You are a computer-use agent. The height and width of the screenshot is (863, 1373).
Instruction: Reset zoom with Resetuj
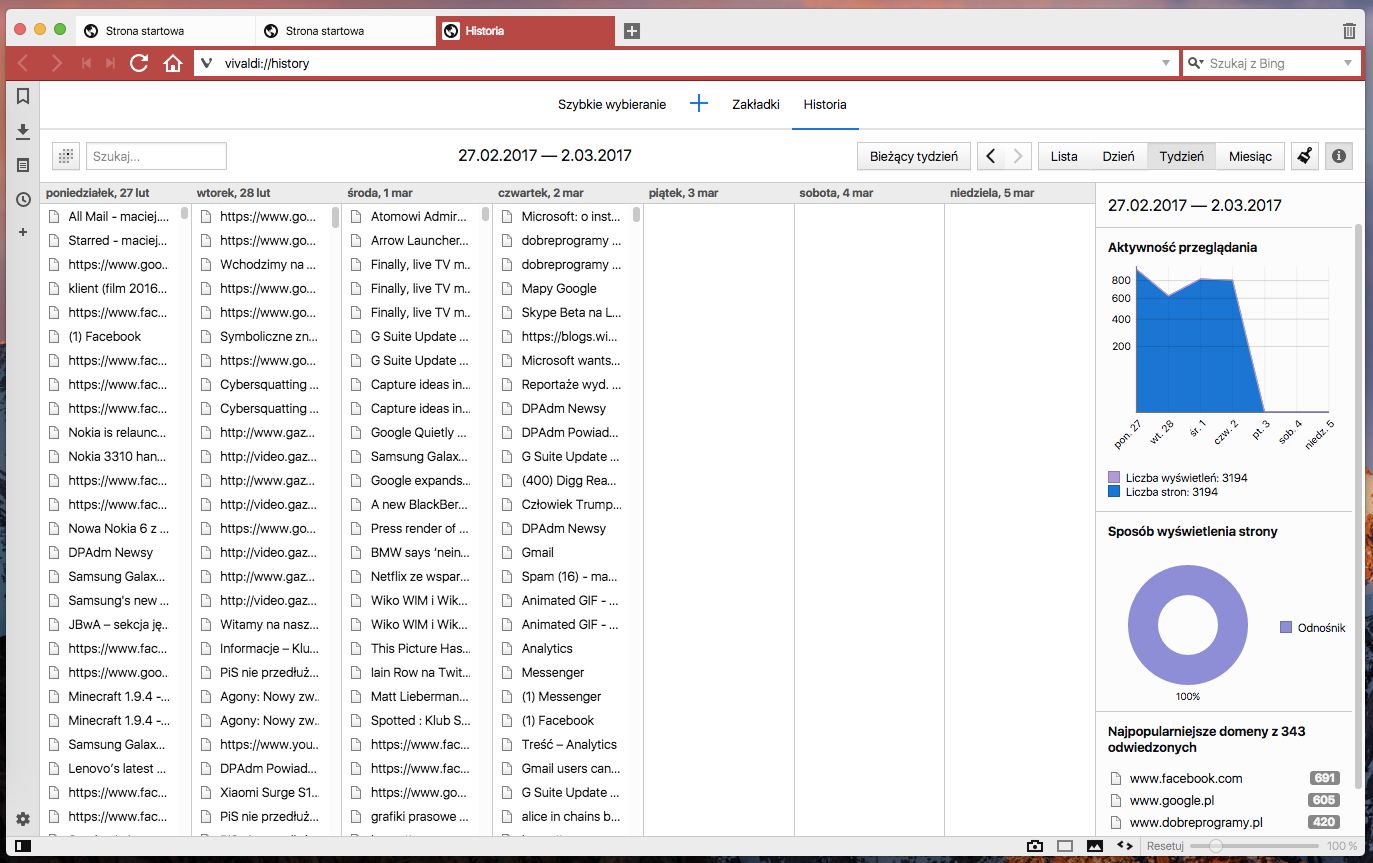1164,846
